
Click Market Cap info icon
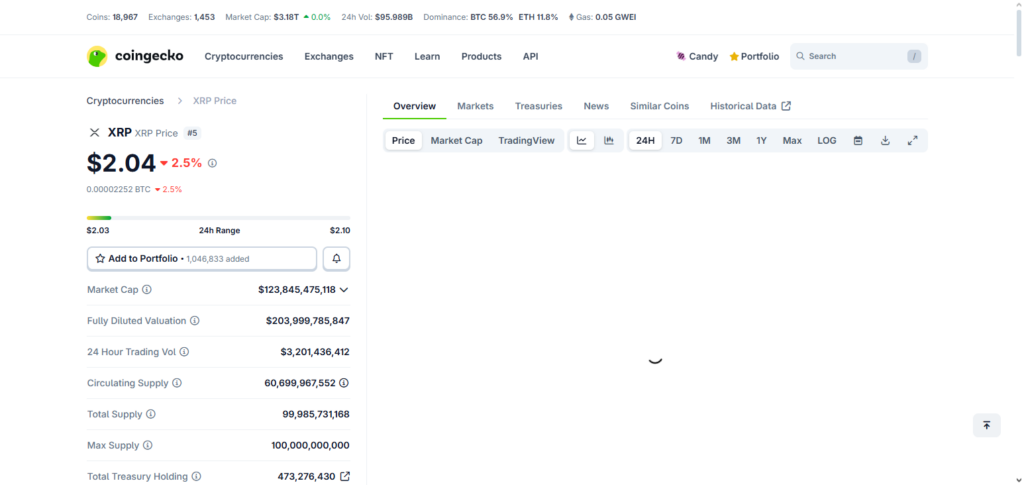click(147, 290)
